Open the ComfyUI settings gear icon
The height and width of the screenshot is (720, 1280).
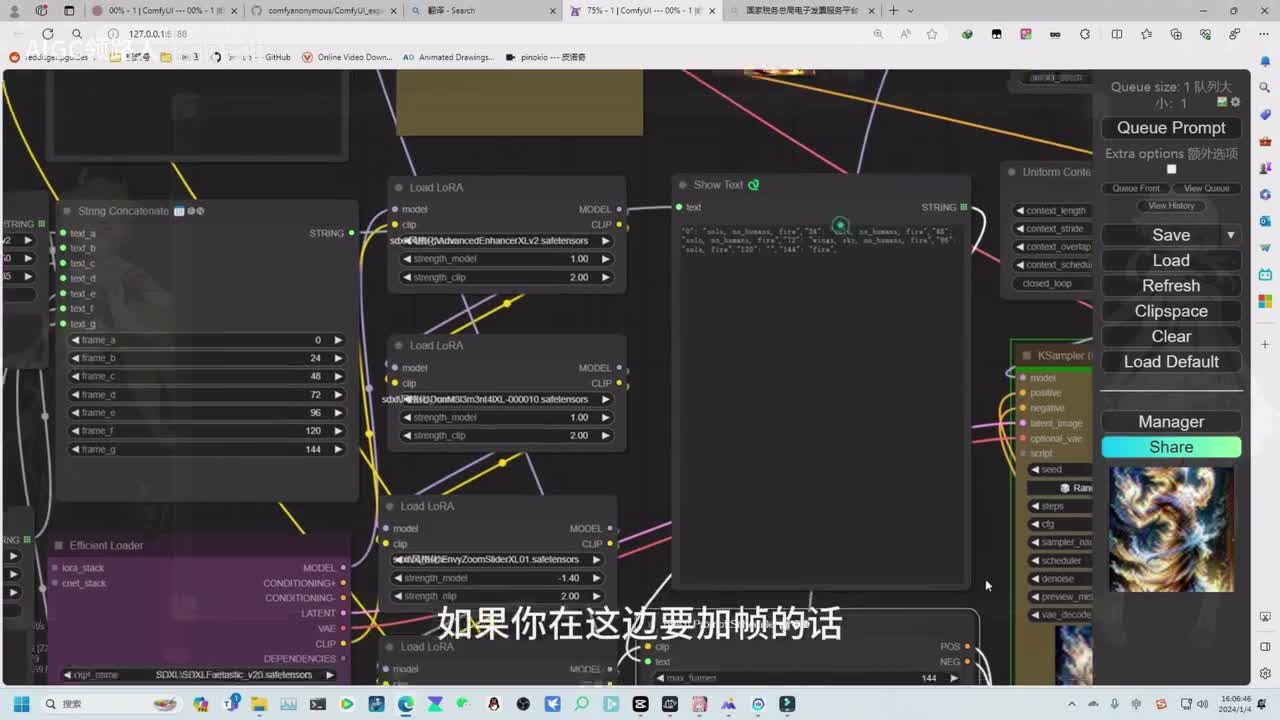pos(1236,102)
